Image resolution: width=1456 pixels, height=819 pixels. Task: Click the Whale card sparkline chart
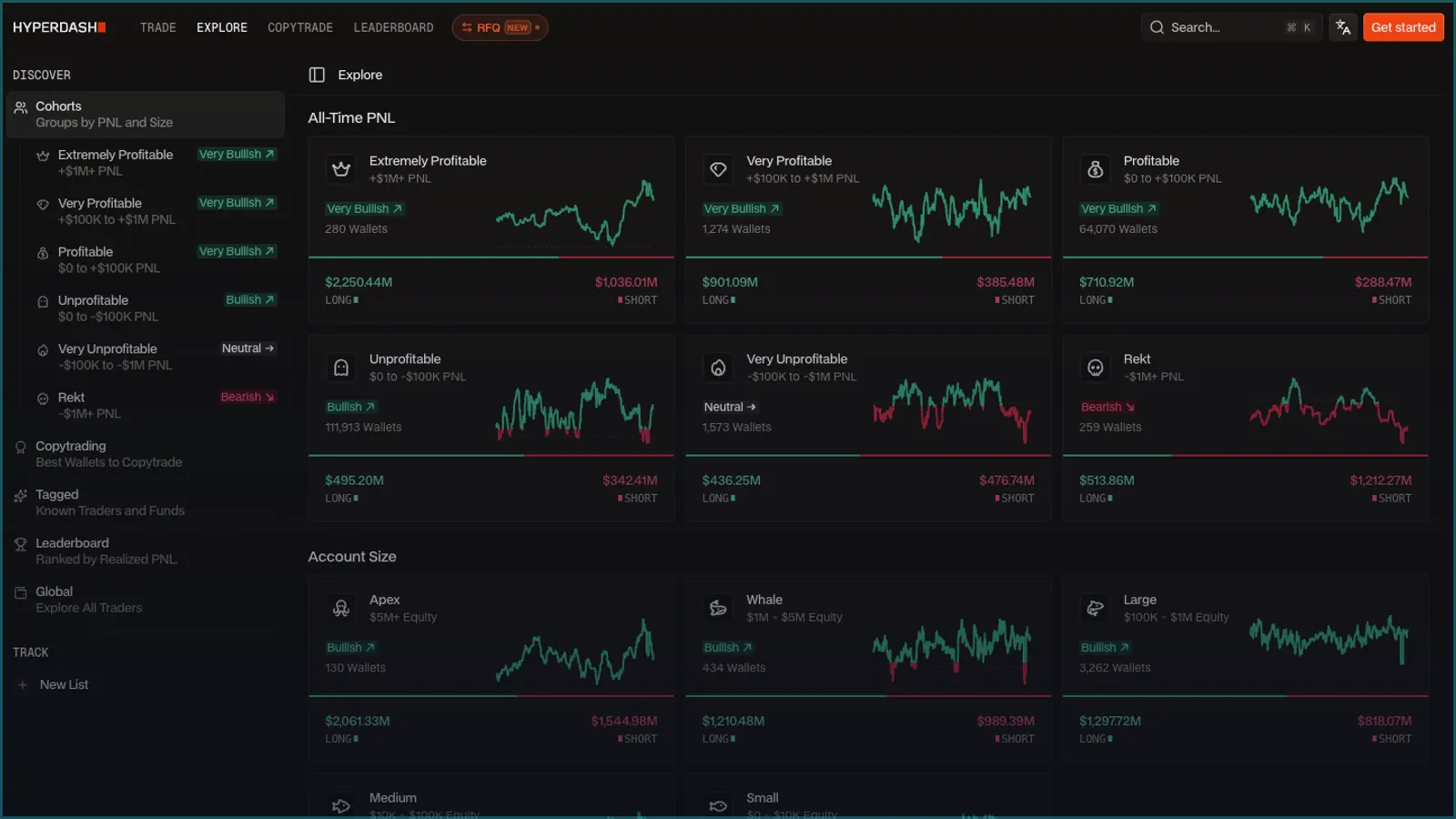coord(952,650)
